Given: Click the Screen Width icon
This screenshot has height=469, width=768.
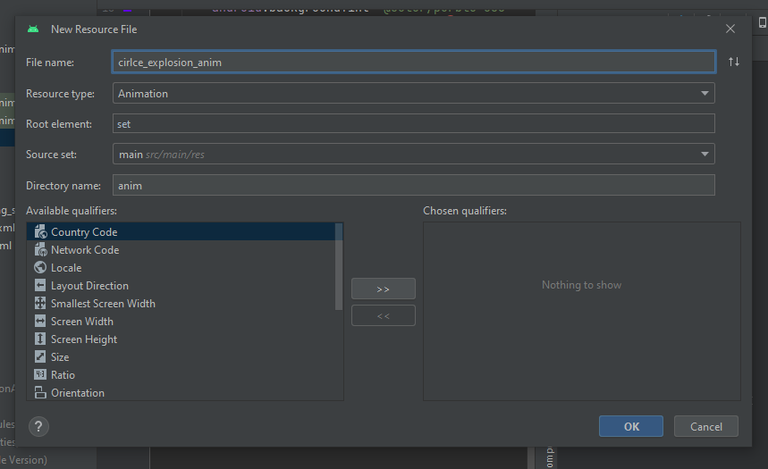Looking at the screenshot, I should pyautogui.click(x=40, y=321).
